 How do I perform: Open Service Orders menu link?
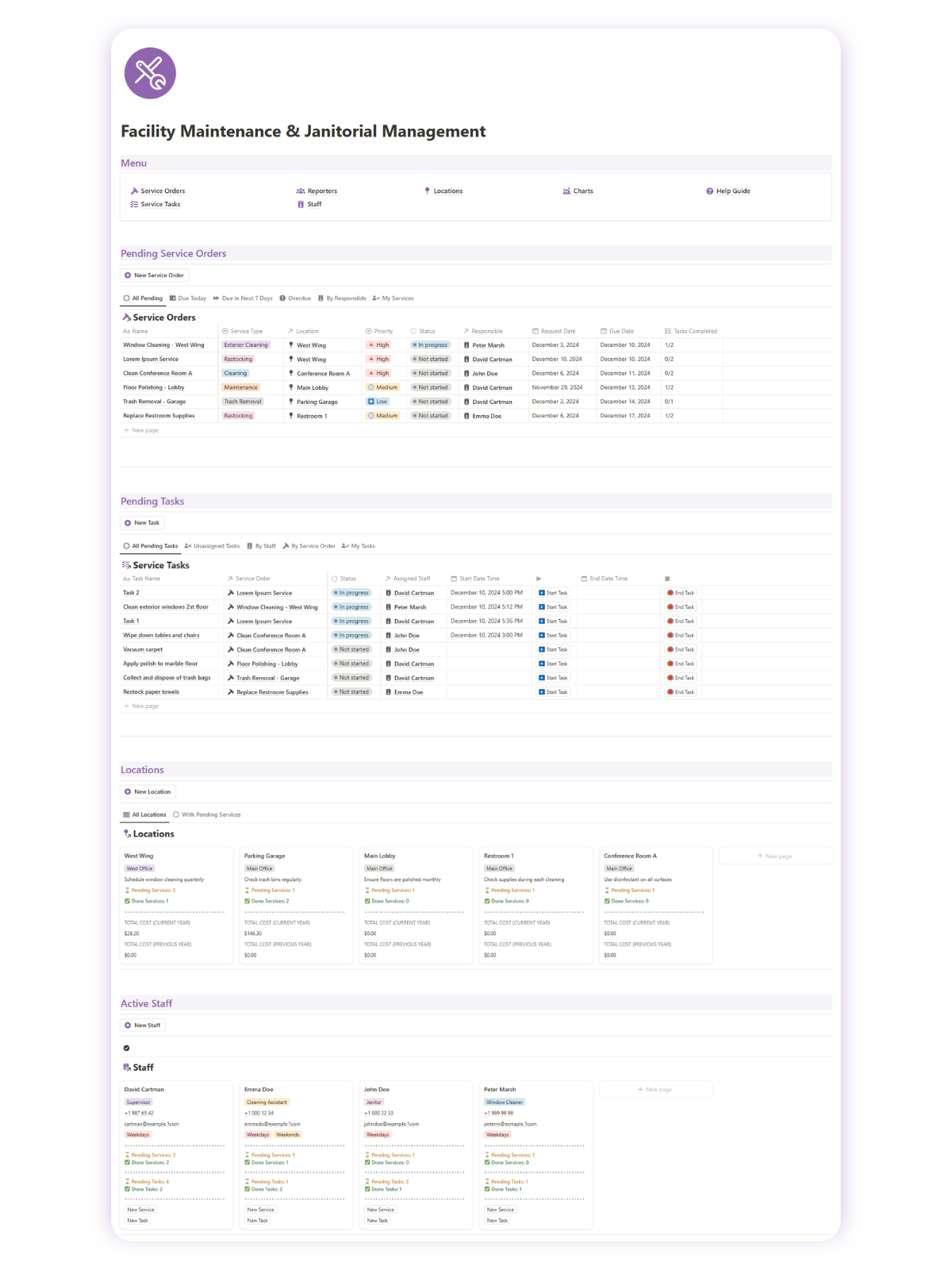pyautogui.click(x=158, y=190)
